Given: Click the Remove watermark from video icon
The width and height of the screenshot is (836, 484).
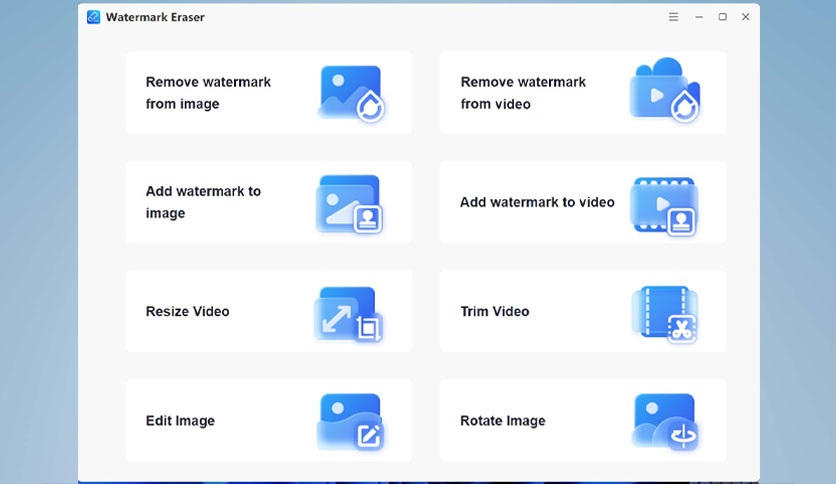Looking at the screenshot, I should click(x=664, y=92).
